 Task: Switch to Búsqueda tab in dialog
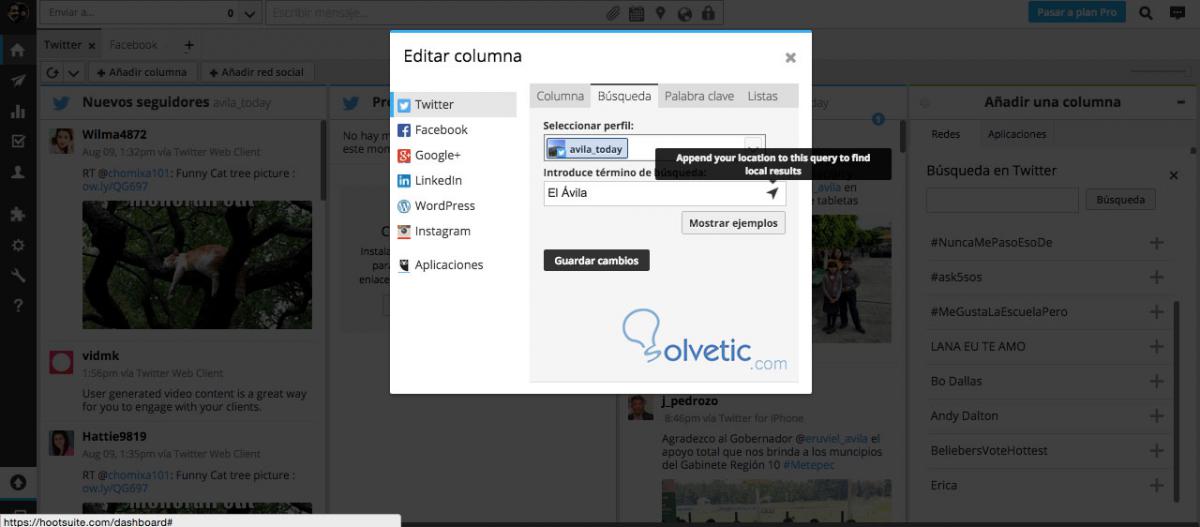(624, 96)
